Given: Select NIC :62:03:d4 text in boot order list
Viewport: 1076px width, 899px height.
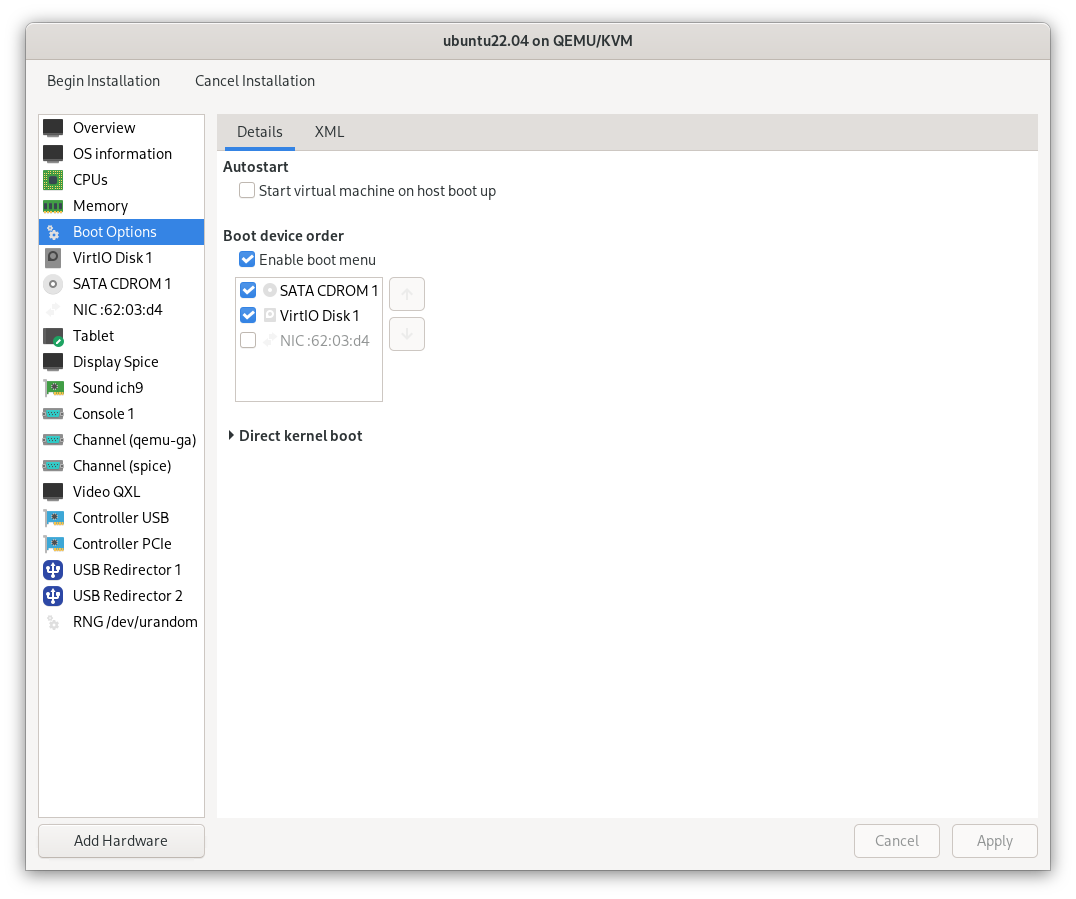Looking at the screenshot, I should pos(325,341).
